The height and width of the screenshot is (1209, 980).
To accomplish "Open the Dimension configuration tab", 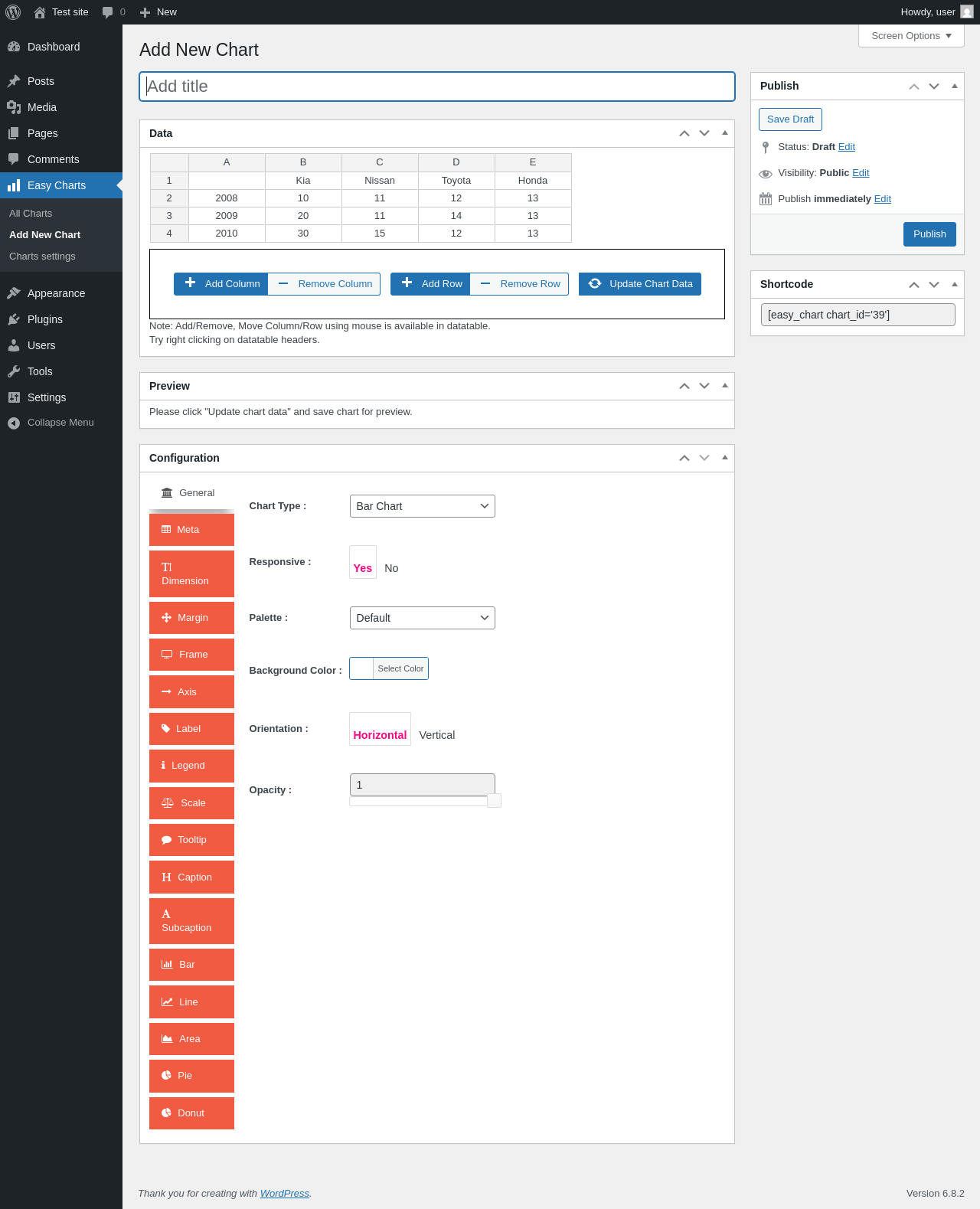I will point(191,574).
